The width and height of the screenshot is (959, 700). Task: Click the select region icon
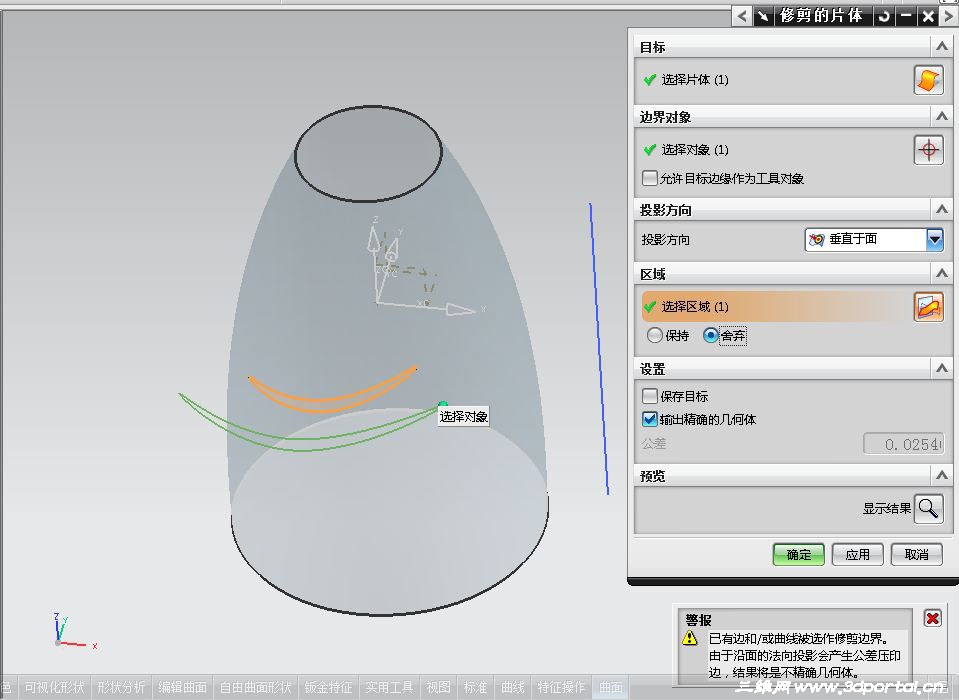928,306
